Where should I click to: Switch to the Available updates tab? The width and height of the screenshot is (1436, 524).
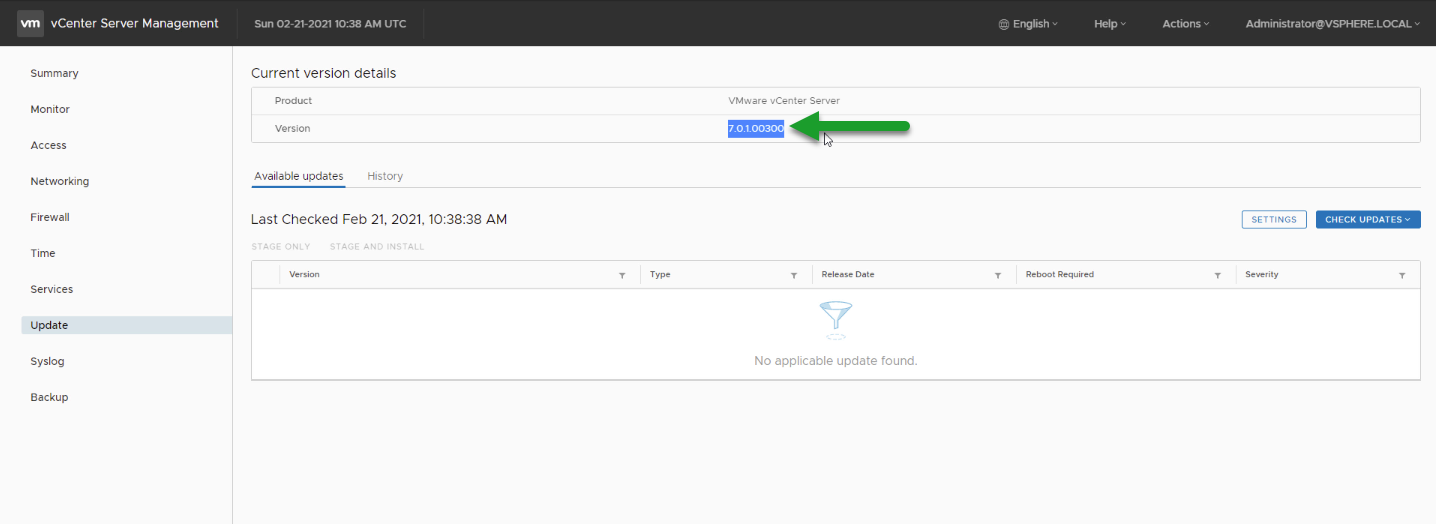pos(298,176)
